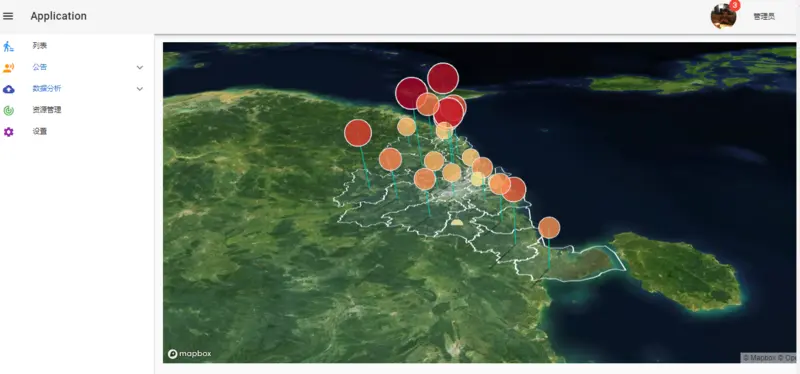Screen dimensions: 800x374
Task: Open the red notification badge
Action: (735, 5)
